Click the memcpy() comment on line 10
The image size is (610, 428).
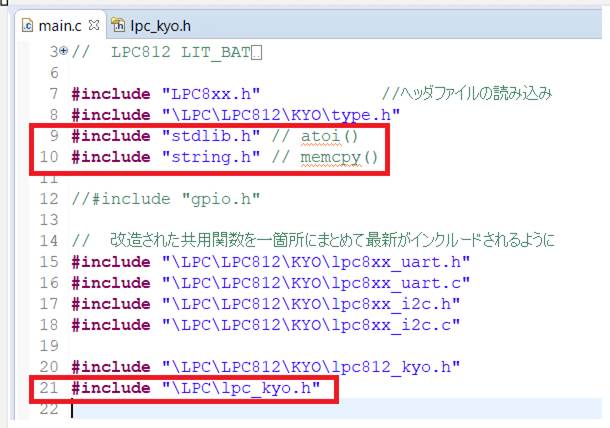(x=337, y=159)
